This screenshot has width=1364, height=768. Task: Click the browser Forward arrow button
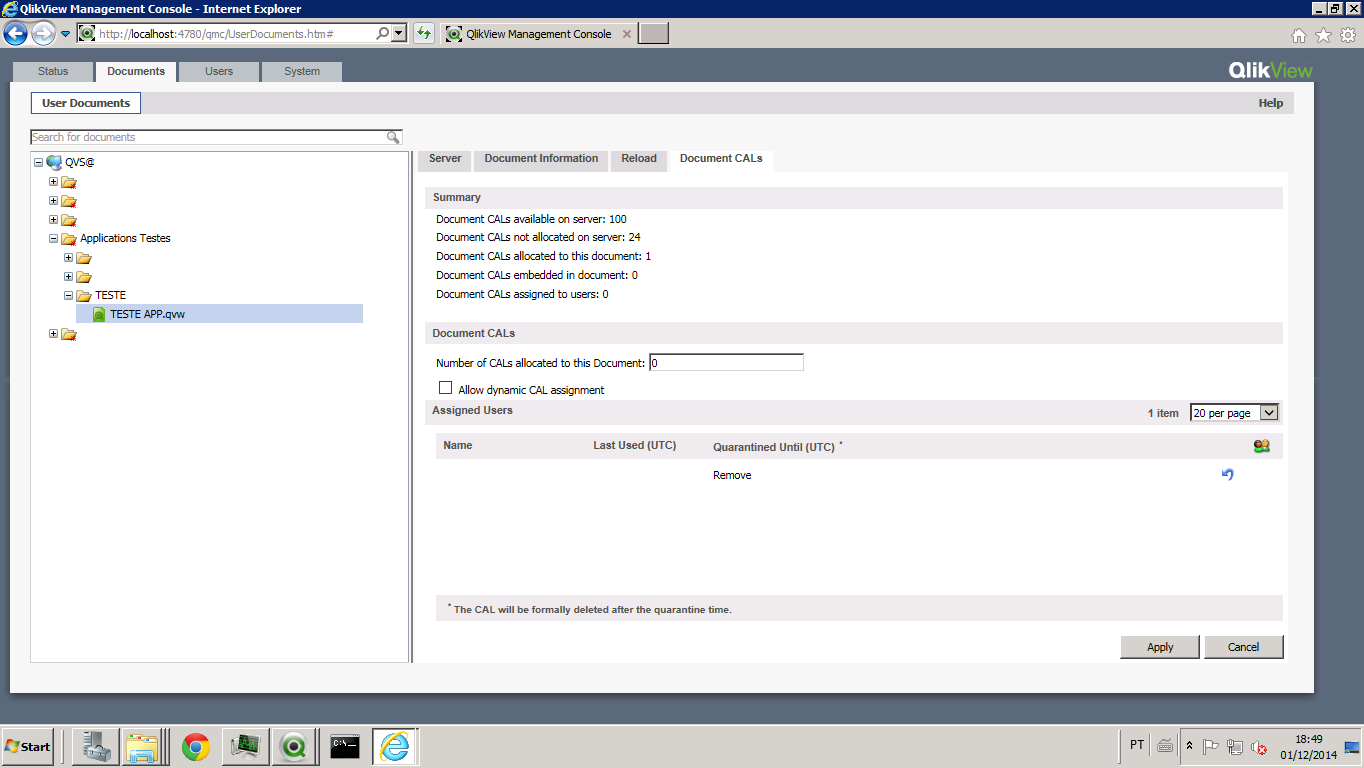43,33
